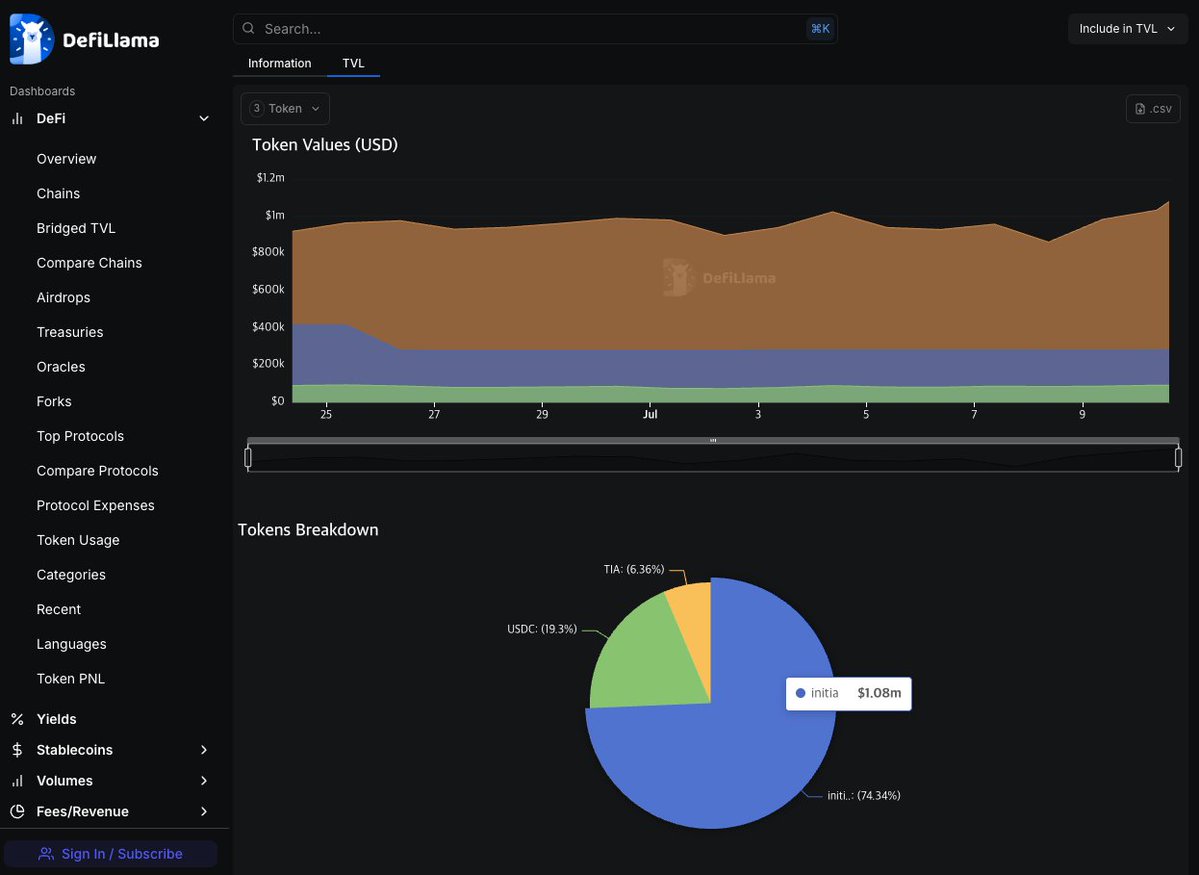Click the Stablecoins dollar icon
1199x875 pixels.
point(17,750)
